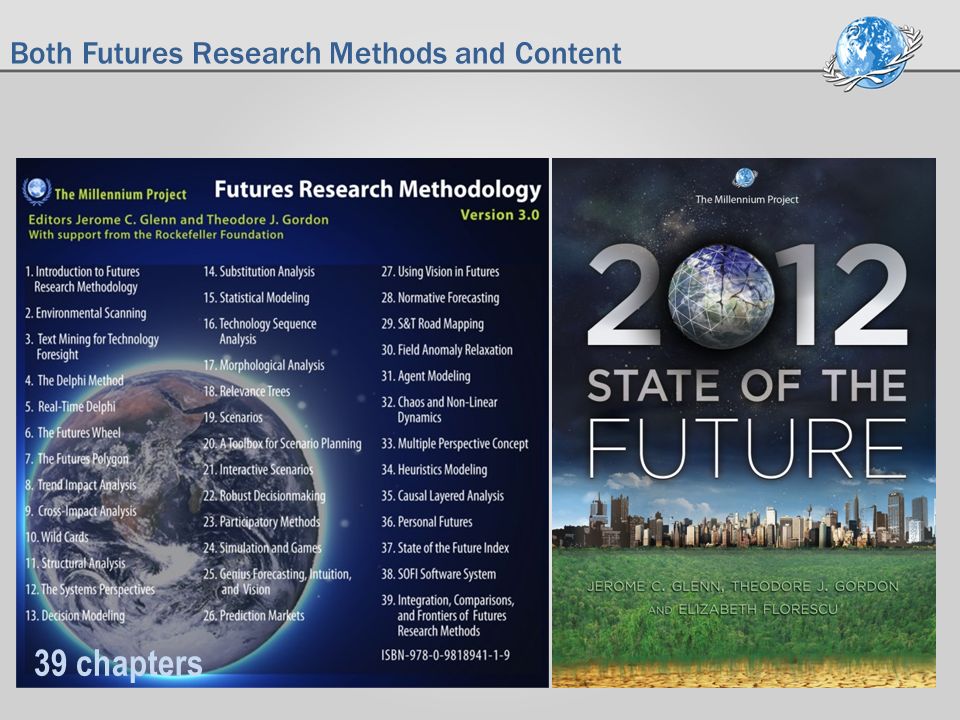Screen dimensions: 960x720
Task: Click '33. Multiple Perspective Concept'
Action: click(454, 444)
